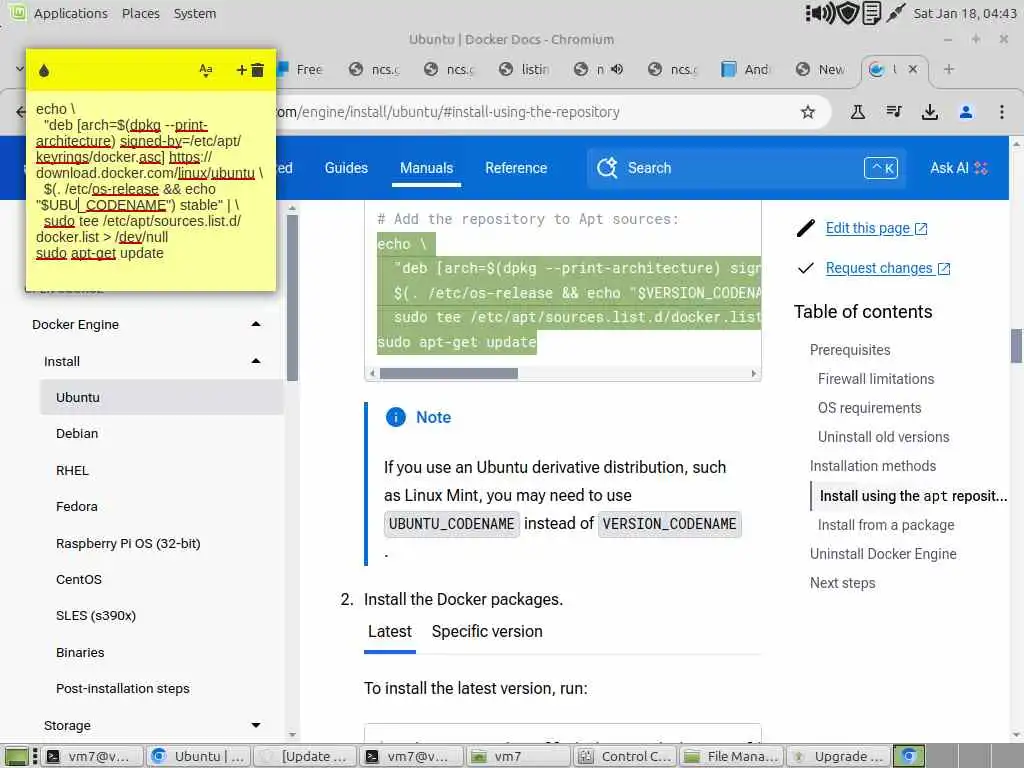Image resolution: width=1024 pixels, height=768 pixels.
Task: Select the Specific version tab
Action: click(x=487, y=632)
